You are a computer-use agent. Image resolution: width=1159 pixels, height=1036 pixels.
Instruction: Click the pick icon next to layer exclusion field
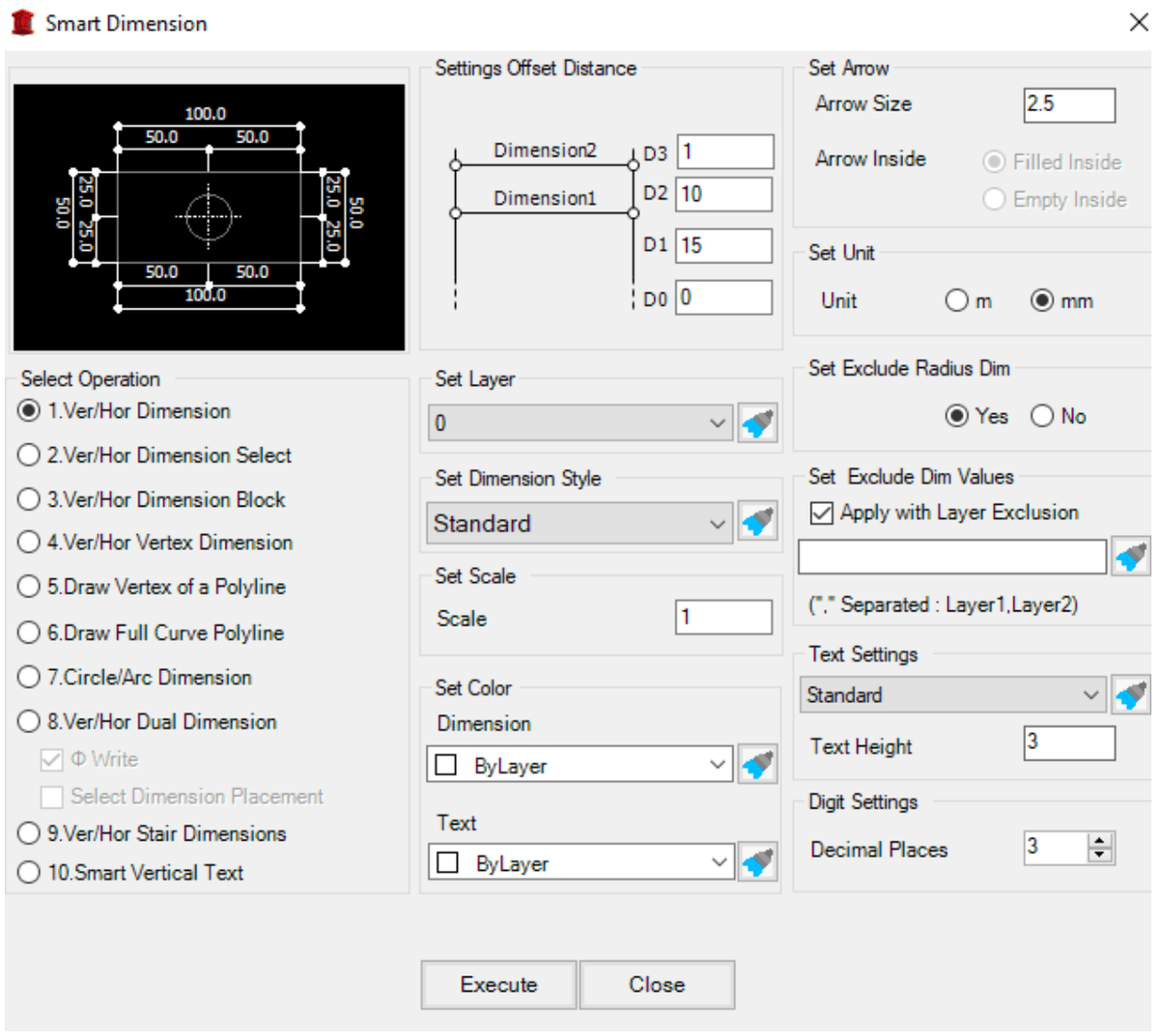[1130, 556]
